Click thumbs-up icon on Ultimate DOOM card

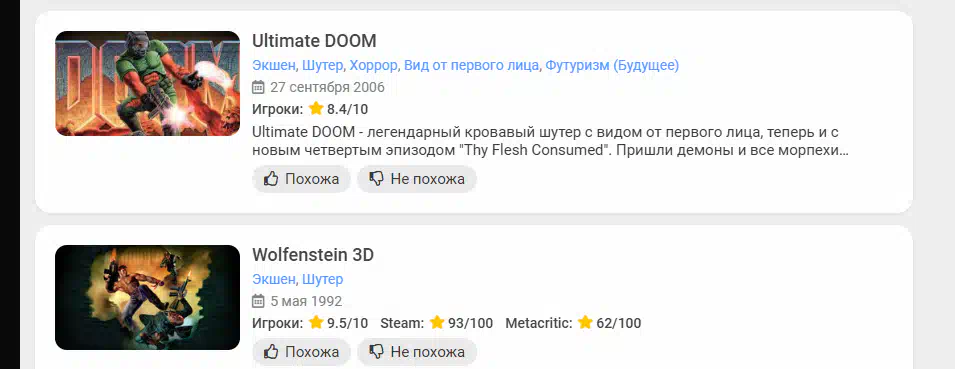pos(271,179)
